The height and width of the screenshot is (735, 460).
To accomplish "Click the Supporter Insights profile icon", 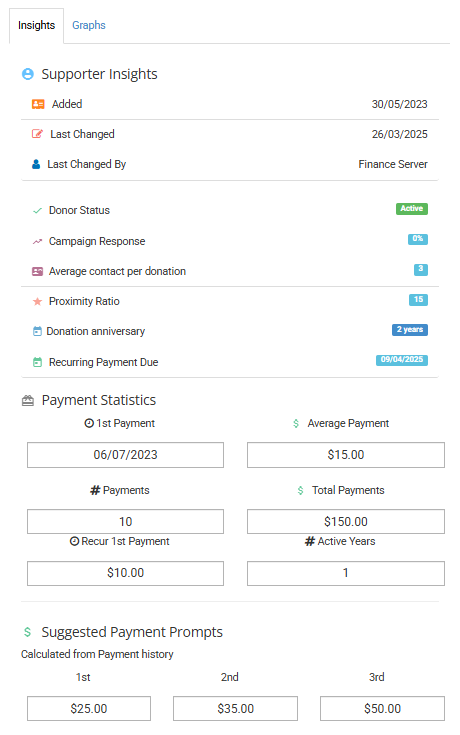I will tap(28, 74).
